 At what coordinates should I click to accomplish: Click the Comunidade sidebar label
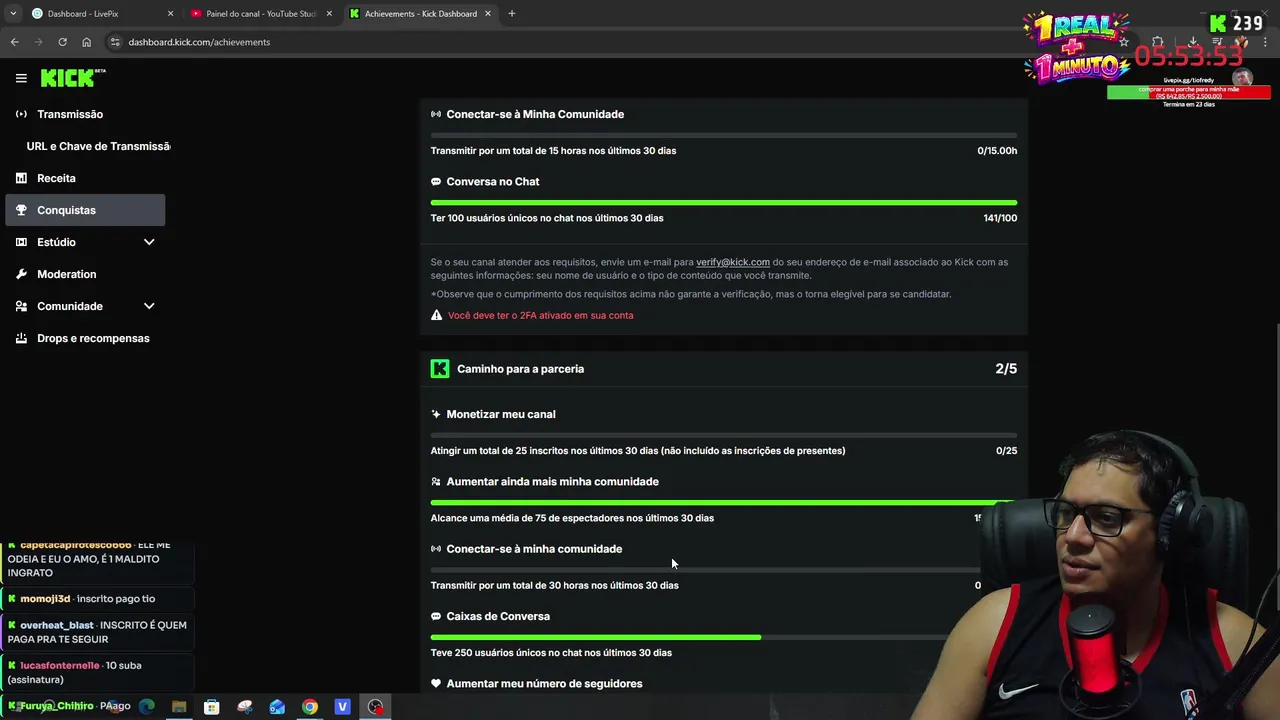point(70,306)
